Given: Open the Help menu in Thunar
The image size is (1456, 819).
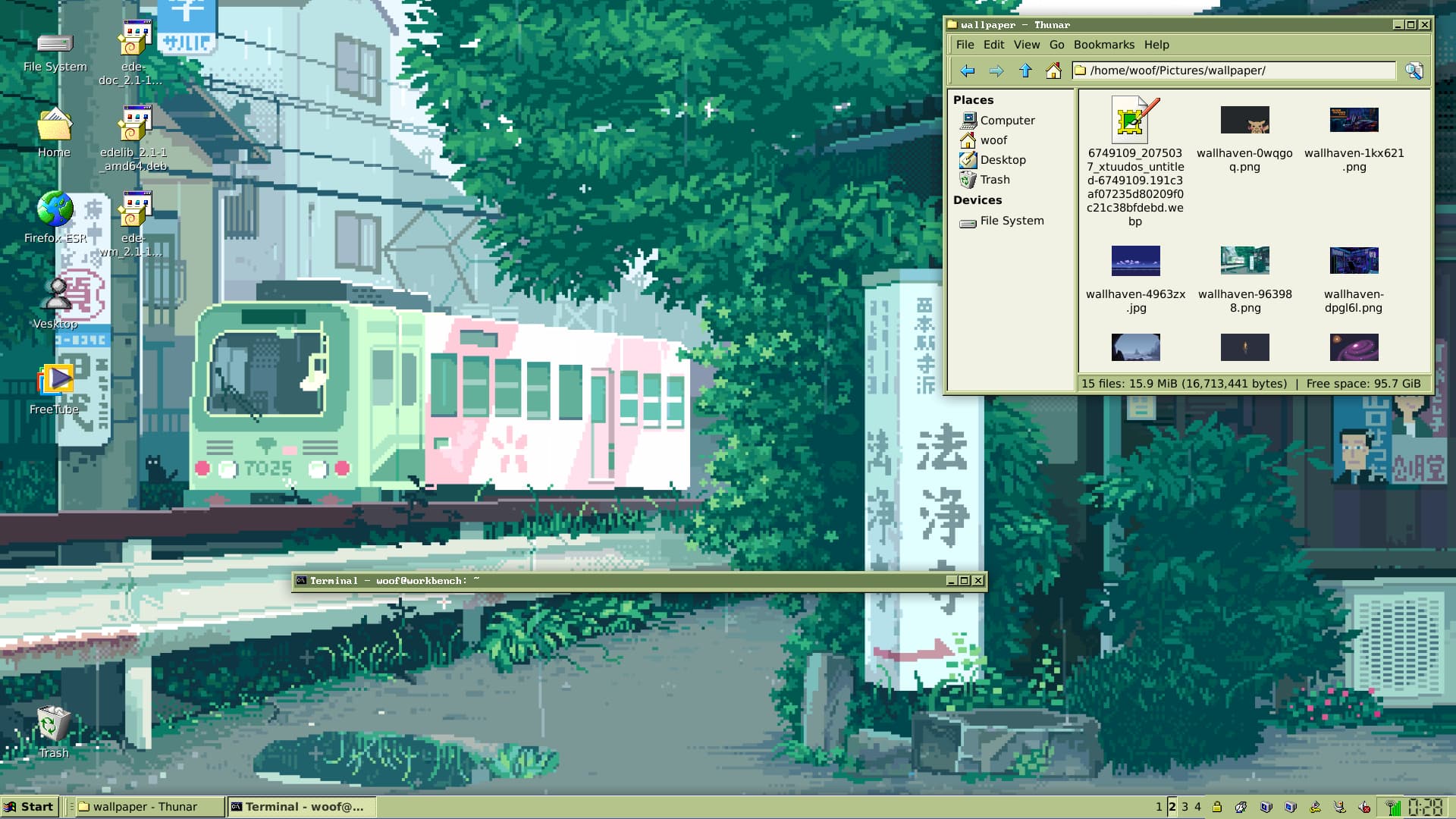Looking at the screenshot, I should (x=1156, y=45).
